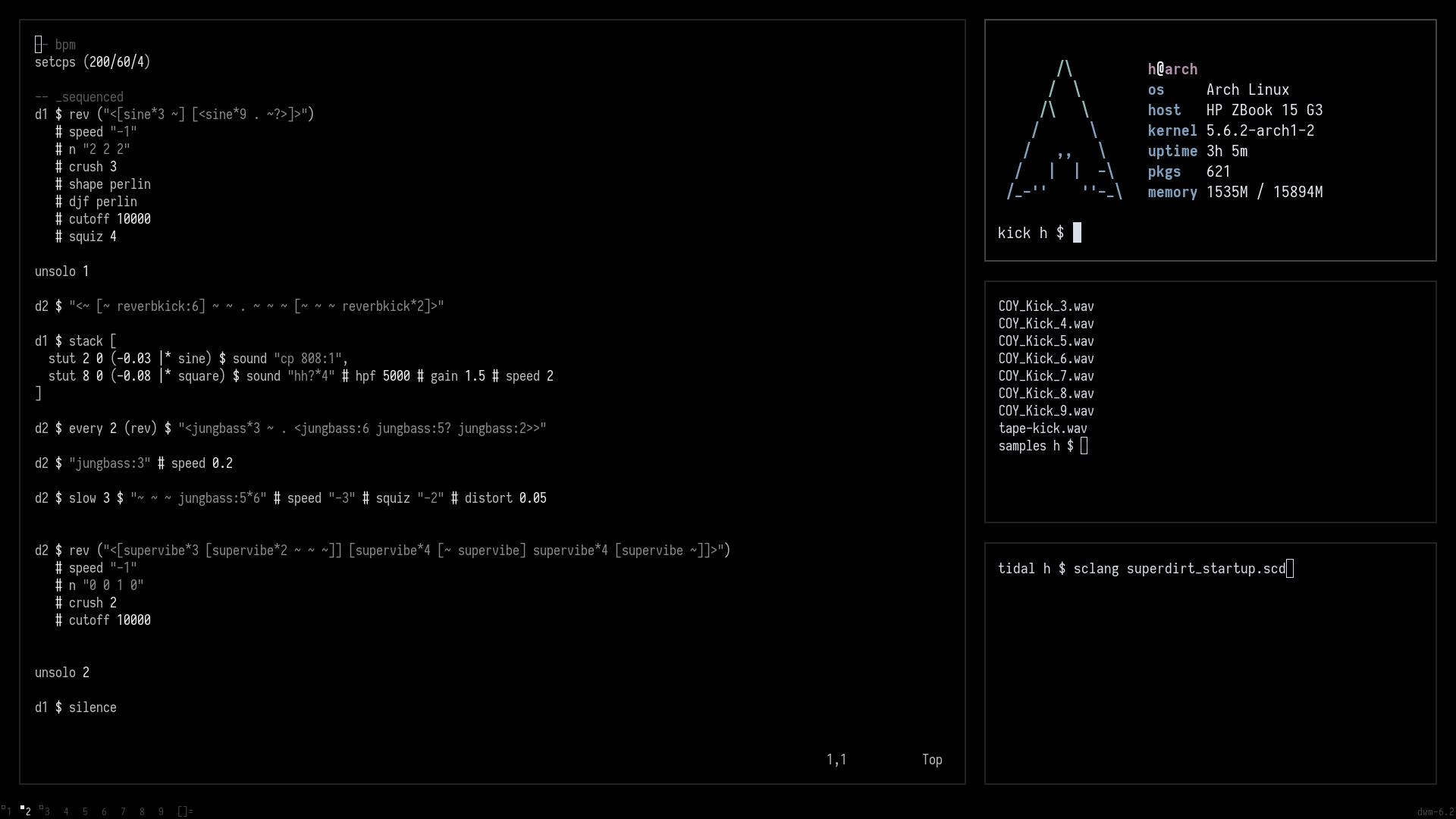Select dwm tag 9
The image size is (1456, 819).
[x=161, y=811]
